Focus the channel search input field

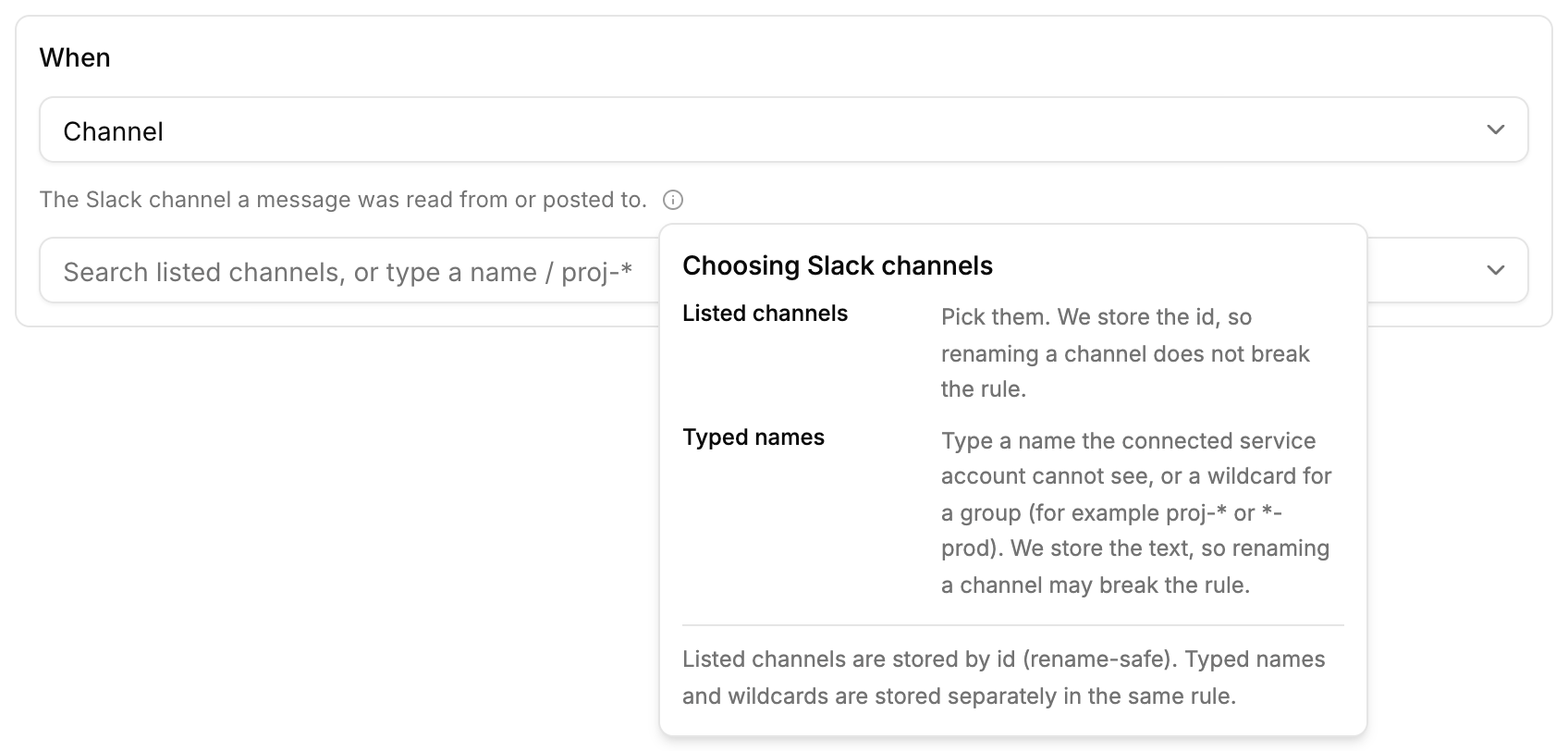[x=783, y=271]
